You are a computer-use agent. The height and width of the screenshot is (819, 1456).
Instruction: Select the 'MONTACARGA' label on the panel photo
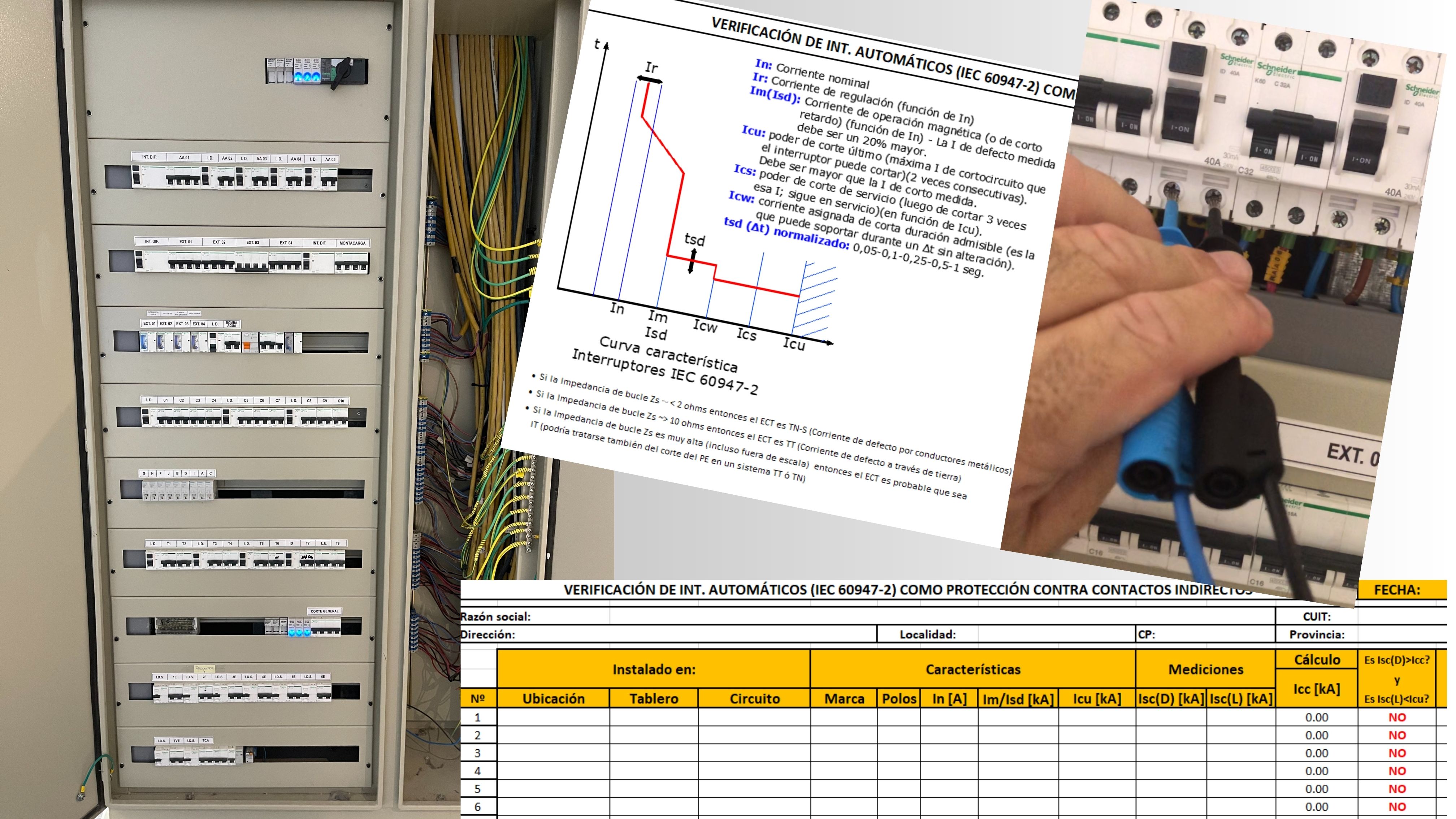(x=353, y=243)
